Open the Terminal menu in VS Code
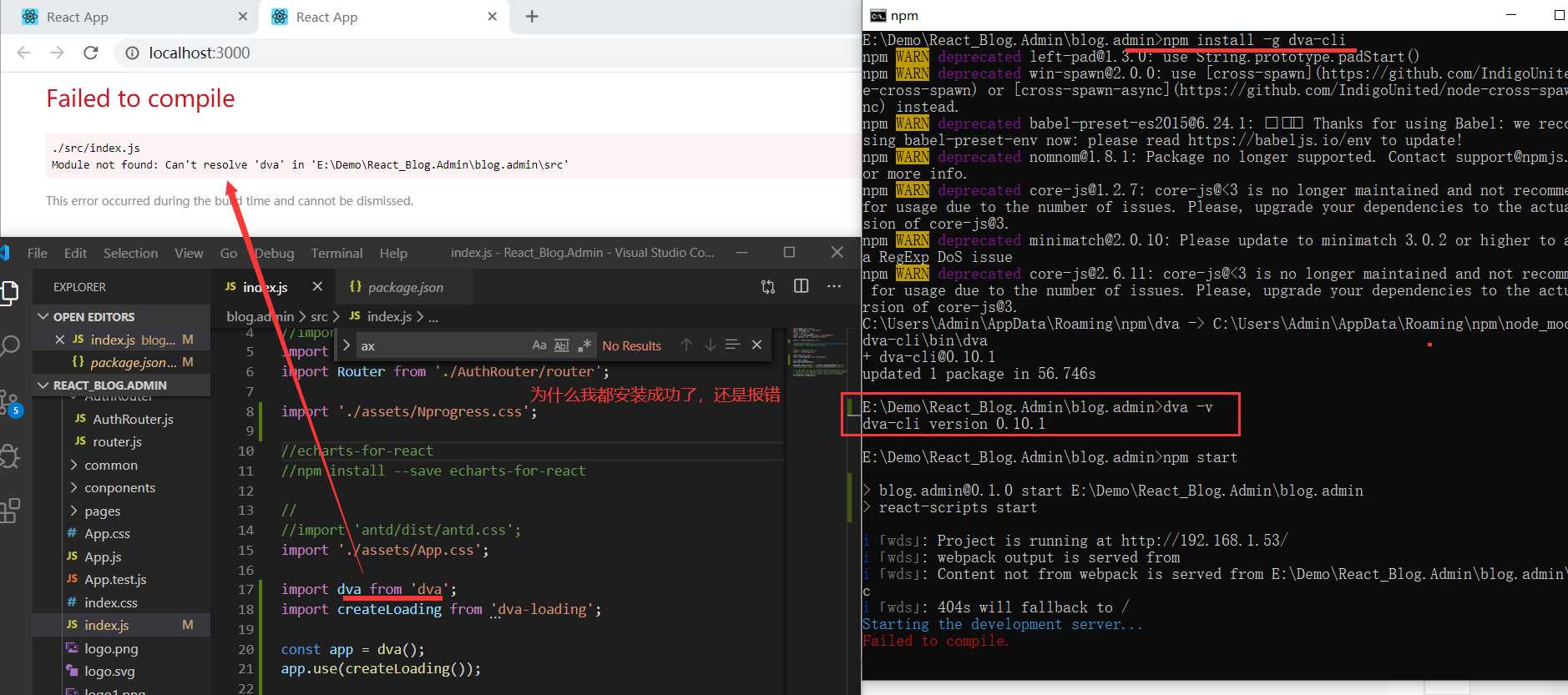Image resolution: width=1568 pixels, height=695 pixels. pyautogui.click(x=336, y=253)
